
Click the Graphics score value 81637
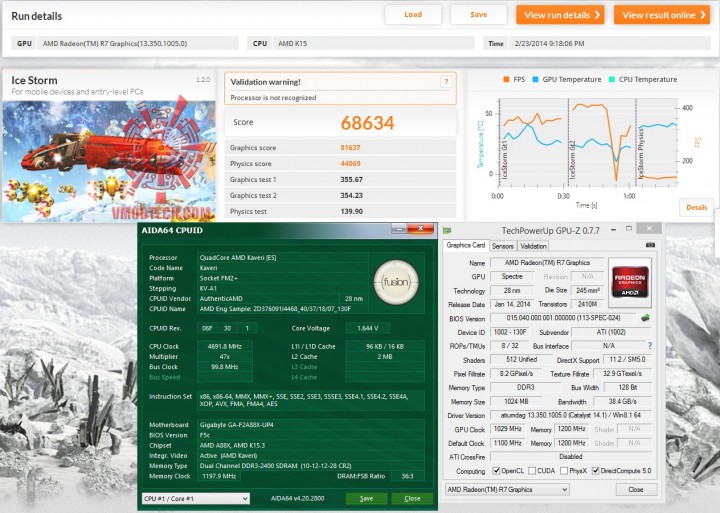(x=350, y=147)
